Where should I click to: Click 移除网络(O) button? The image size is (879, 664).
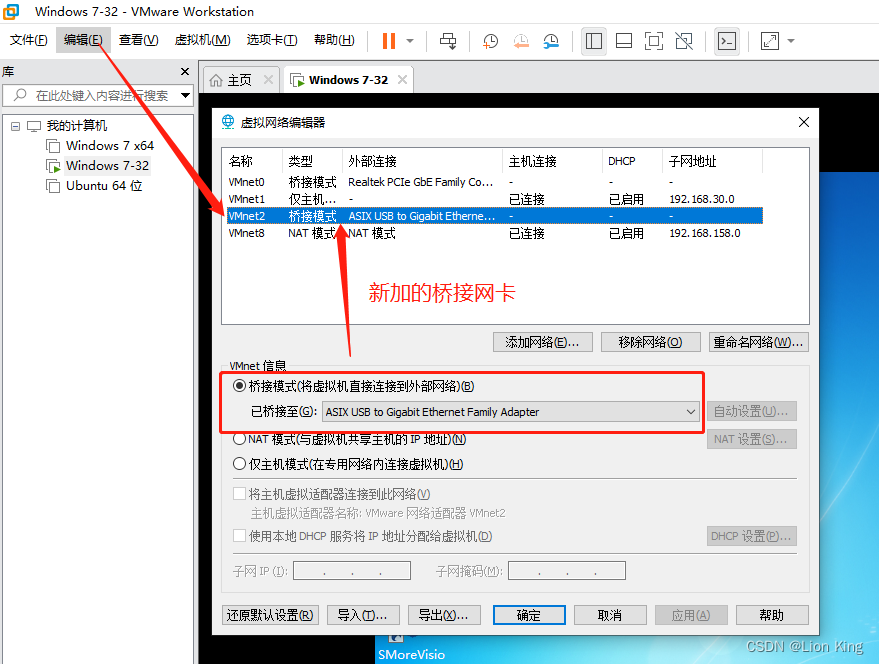pos(650,342)
